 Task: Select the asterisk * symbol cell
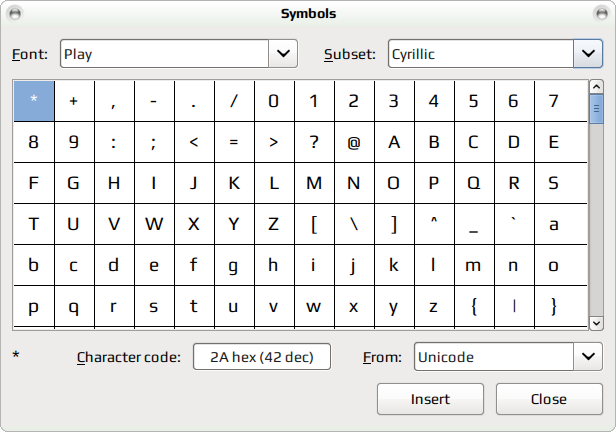click(x=34, y=101)
